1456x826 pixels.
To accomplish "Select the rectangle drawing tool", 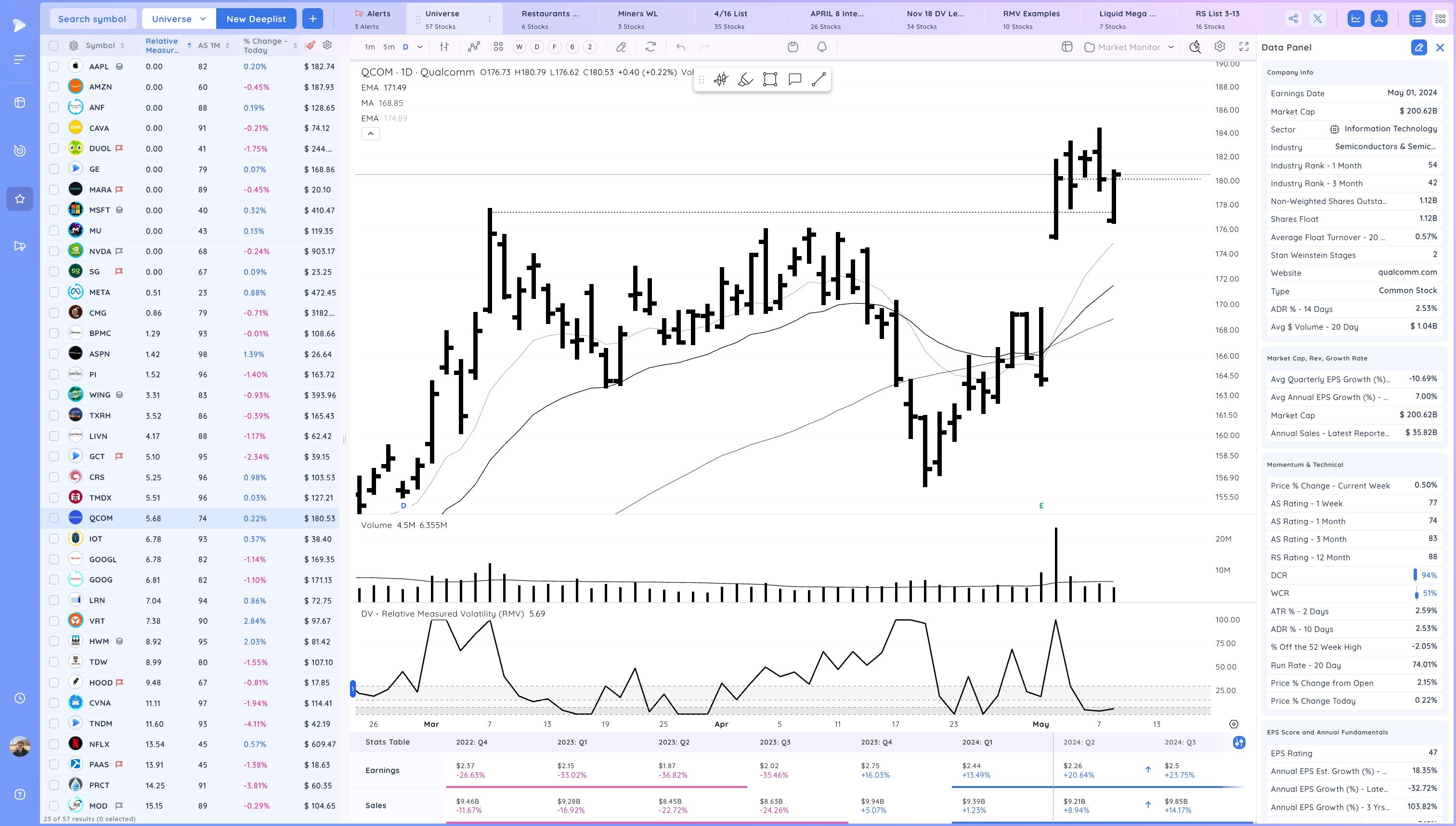I will point(770,79).
